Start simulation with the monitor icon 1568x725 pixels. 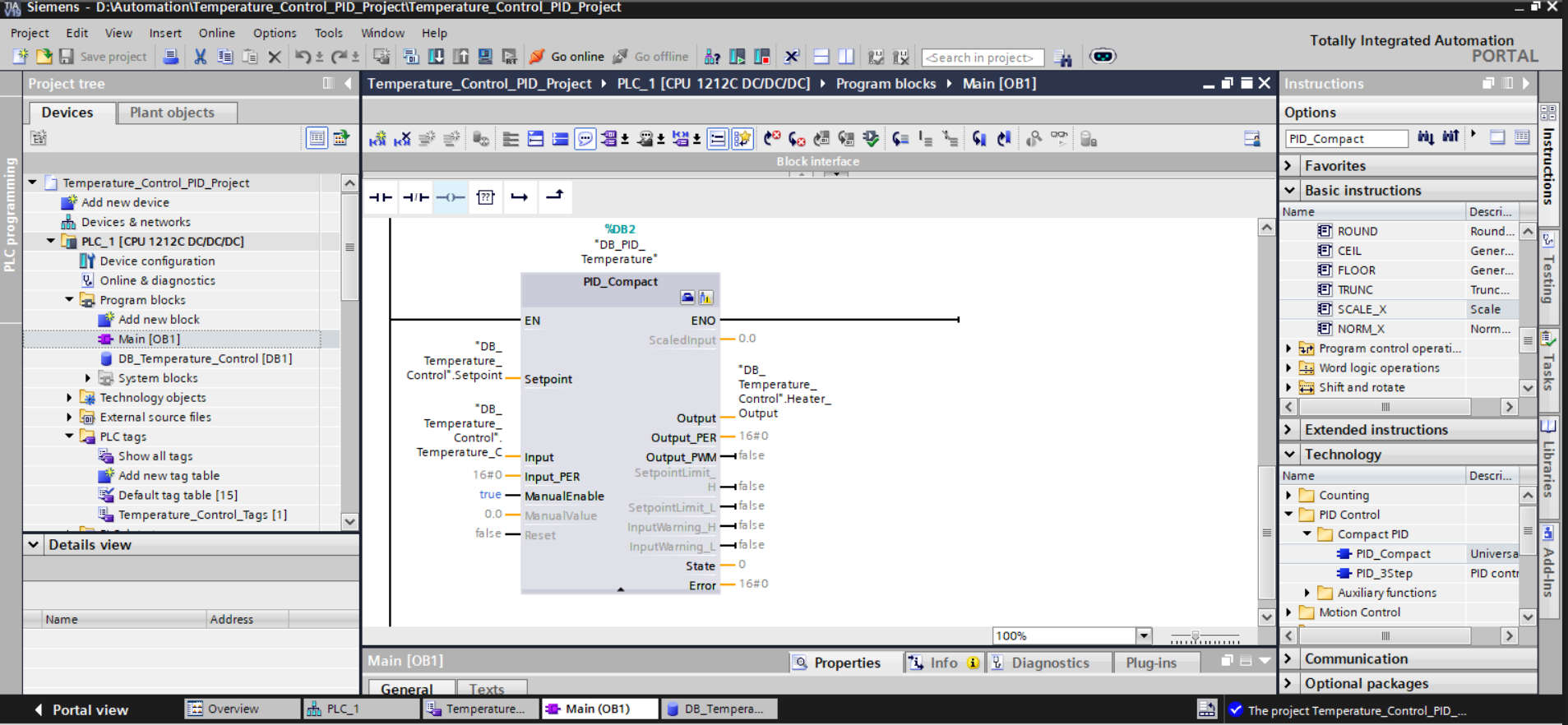[485, 57]
